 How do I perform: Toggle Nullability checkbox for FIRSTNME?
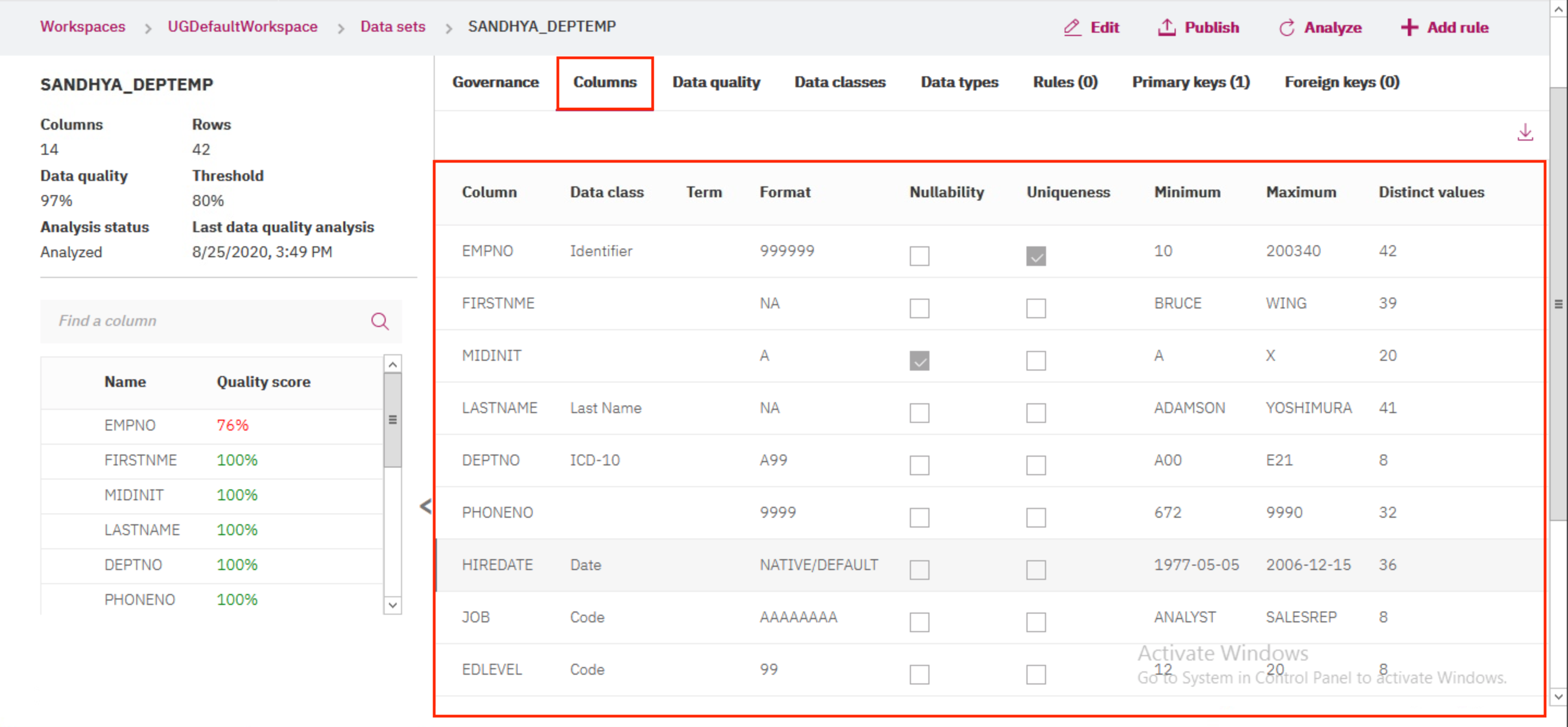point(919,308)
